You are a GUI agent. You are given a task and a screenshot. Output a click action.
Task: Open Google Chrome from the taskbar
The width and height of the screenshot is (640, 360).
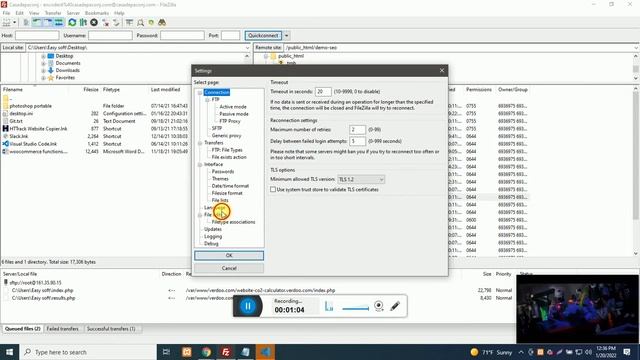pos(206,352)
